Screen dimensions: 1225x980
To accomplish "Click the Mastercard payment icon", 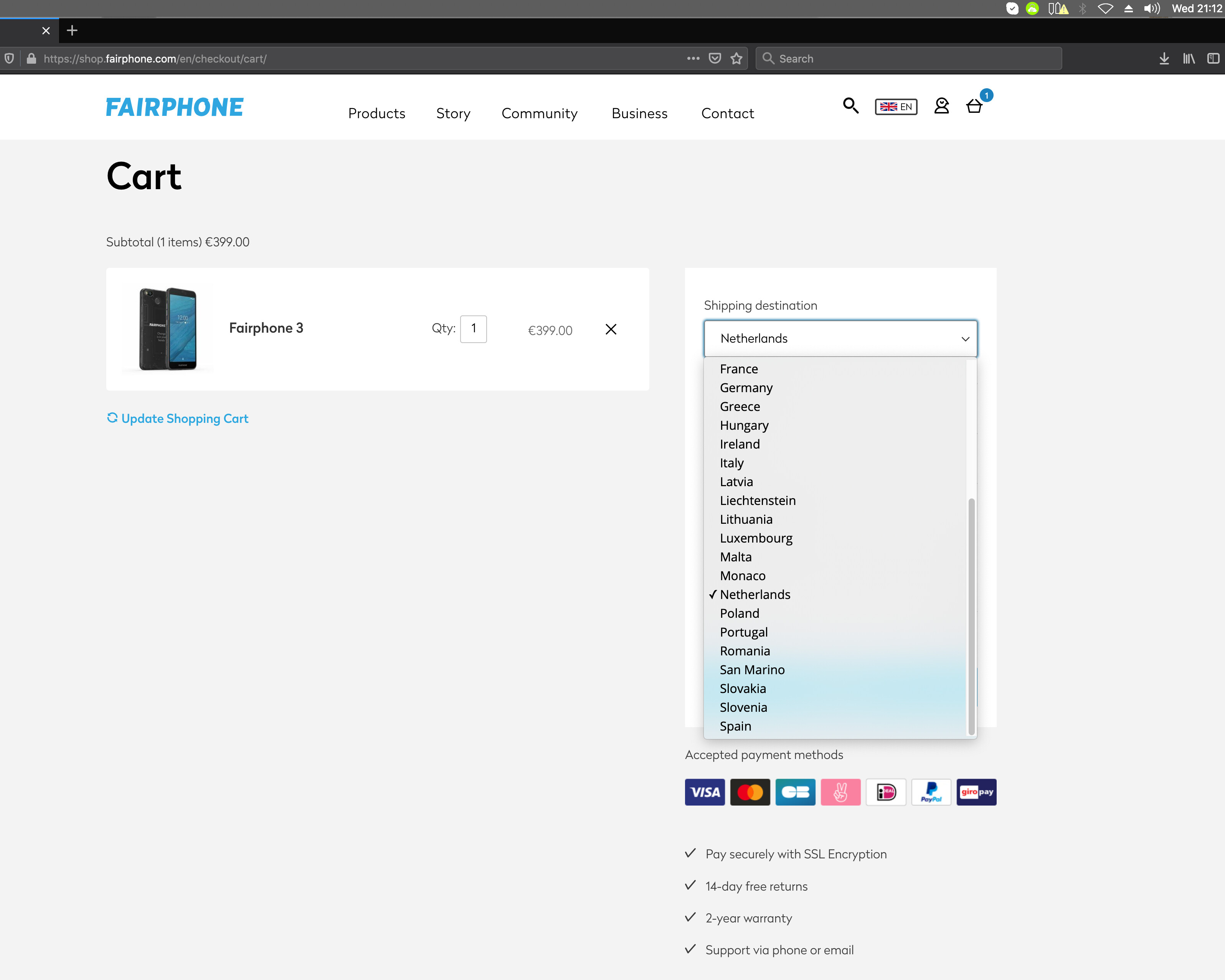I will coord(750,792).
